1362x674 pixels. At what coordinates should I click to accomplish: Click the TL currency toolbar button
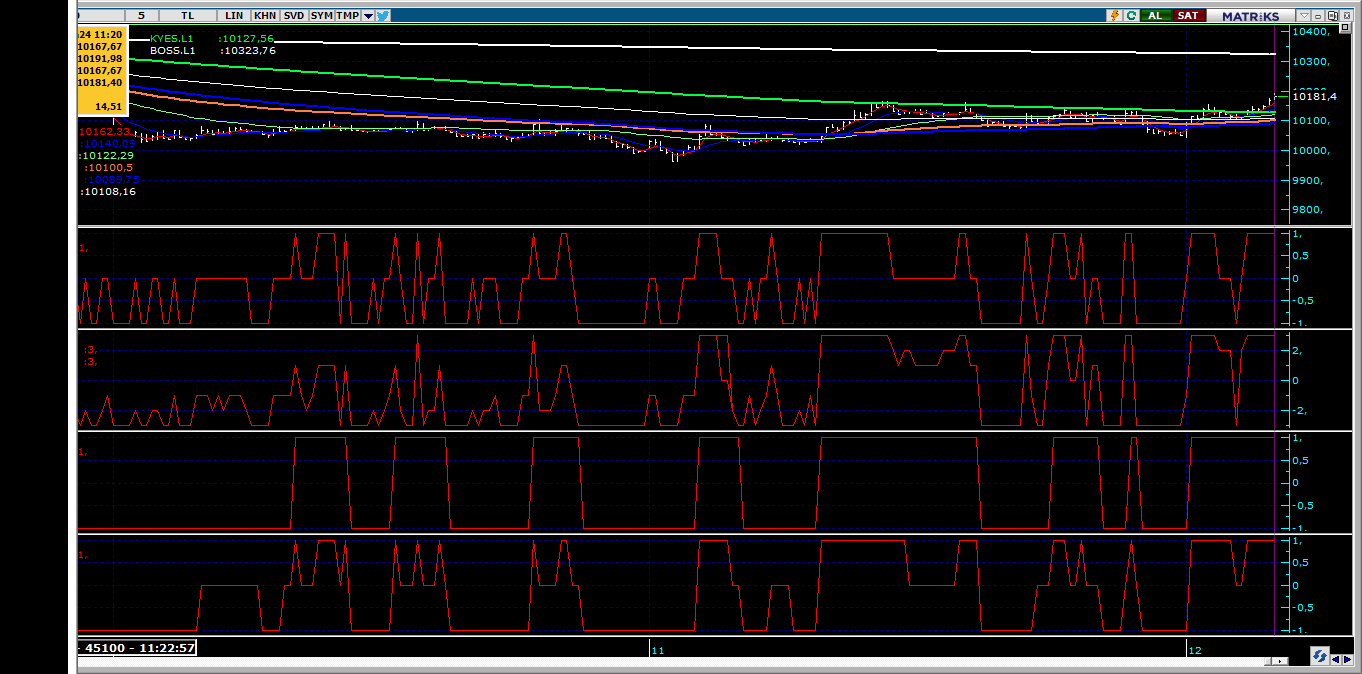[x=188, y=16]
